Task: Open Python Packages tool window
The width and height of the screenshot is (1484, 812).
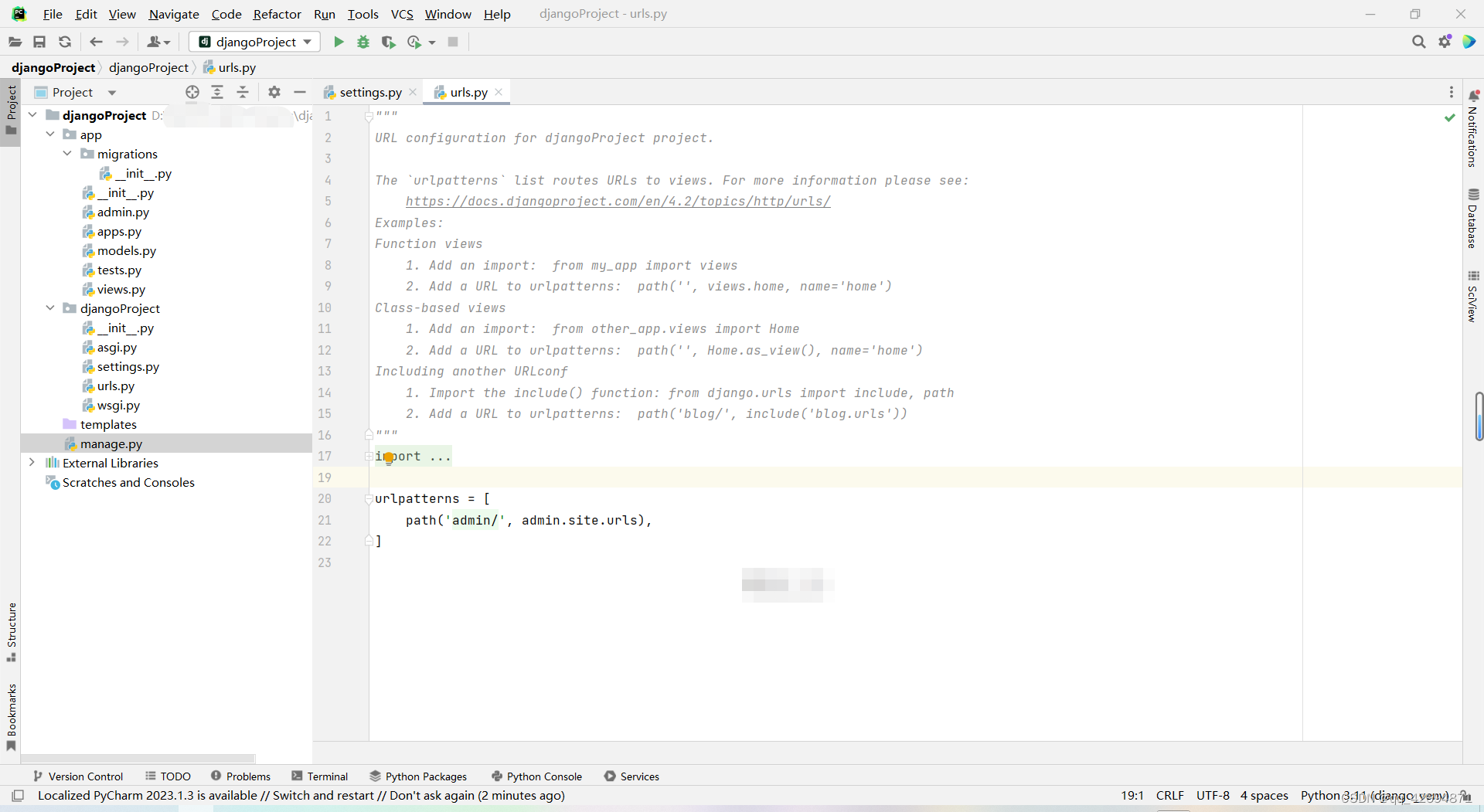Action: click(418, 776)
